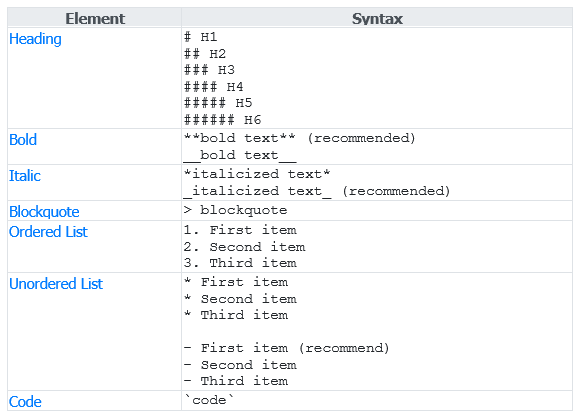This screenshot has height=417, width=581.
Task: Click the '`code`' syntax text
Action: click(209, 400)
